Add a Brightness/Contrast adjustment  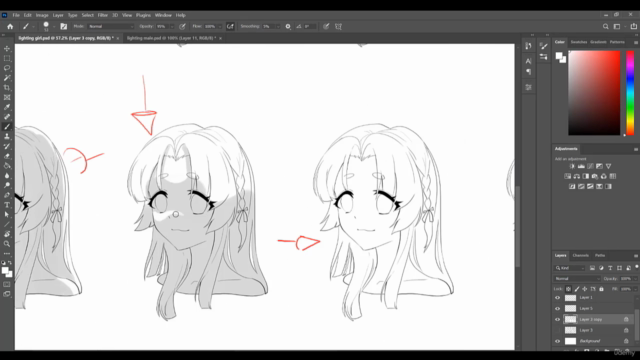click(572, 167)
